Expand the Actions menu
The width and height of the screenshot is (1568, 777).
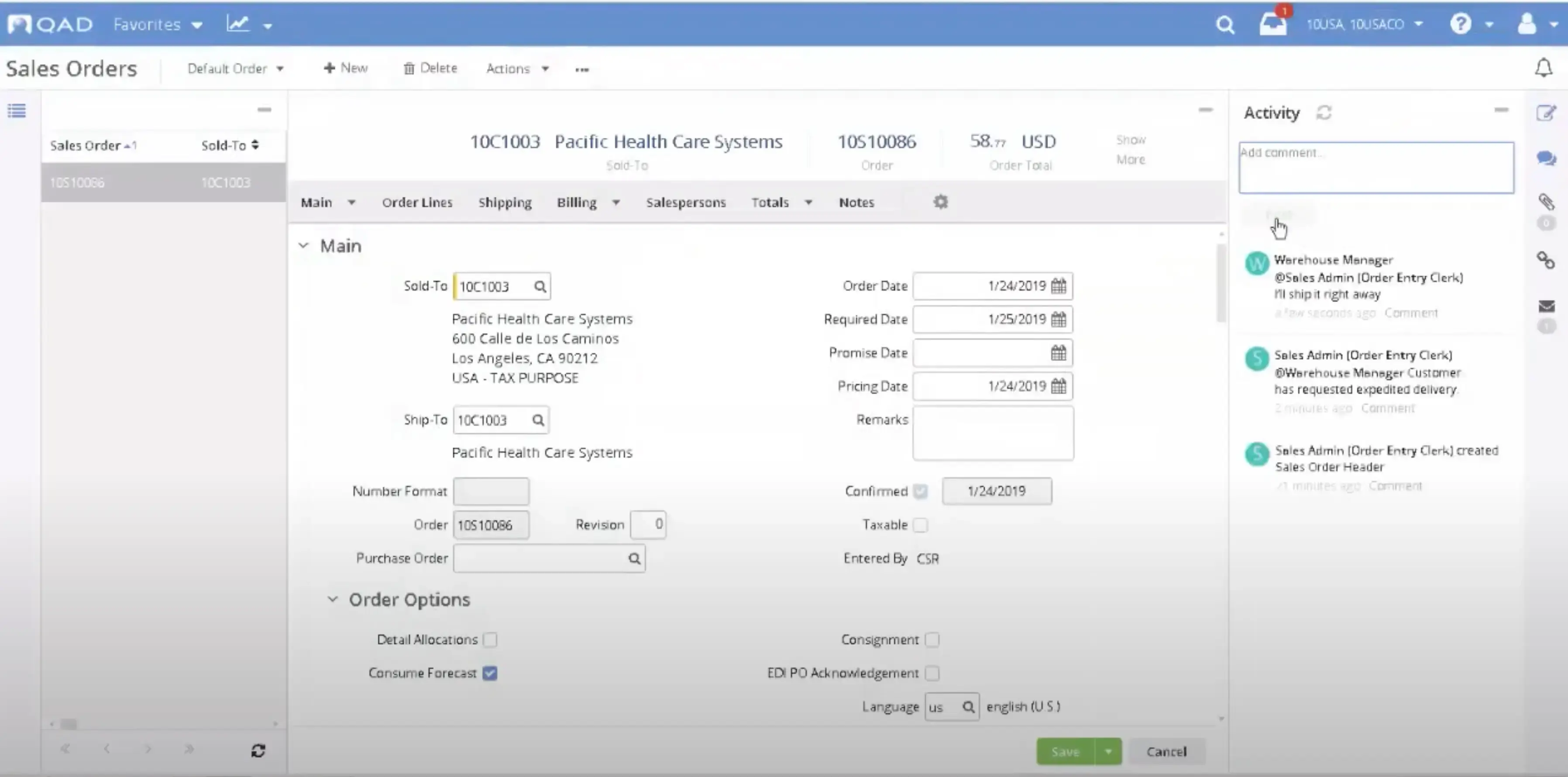point(516,68)
